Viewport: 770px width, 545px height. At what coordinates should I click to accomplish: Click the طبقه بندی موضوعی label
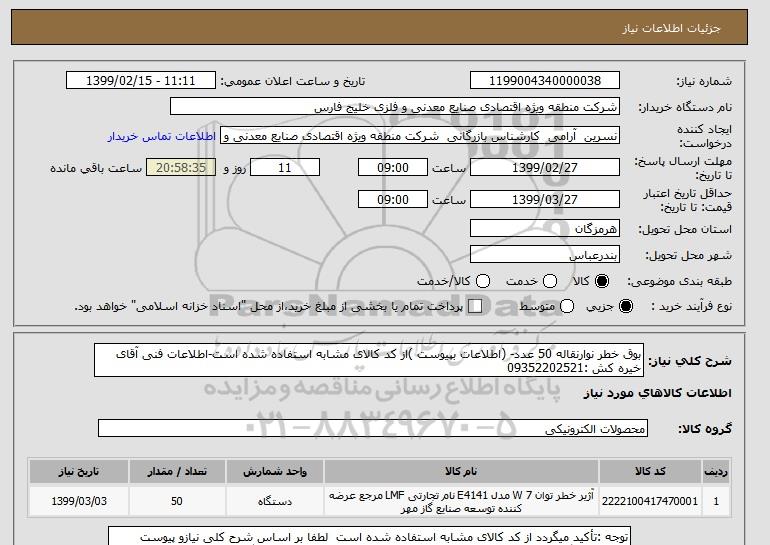coord(679,281)
